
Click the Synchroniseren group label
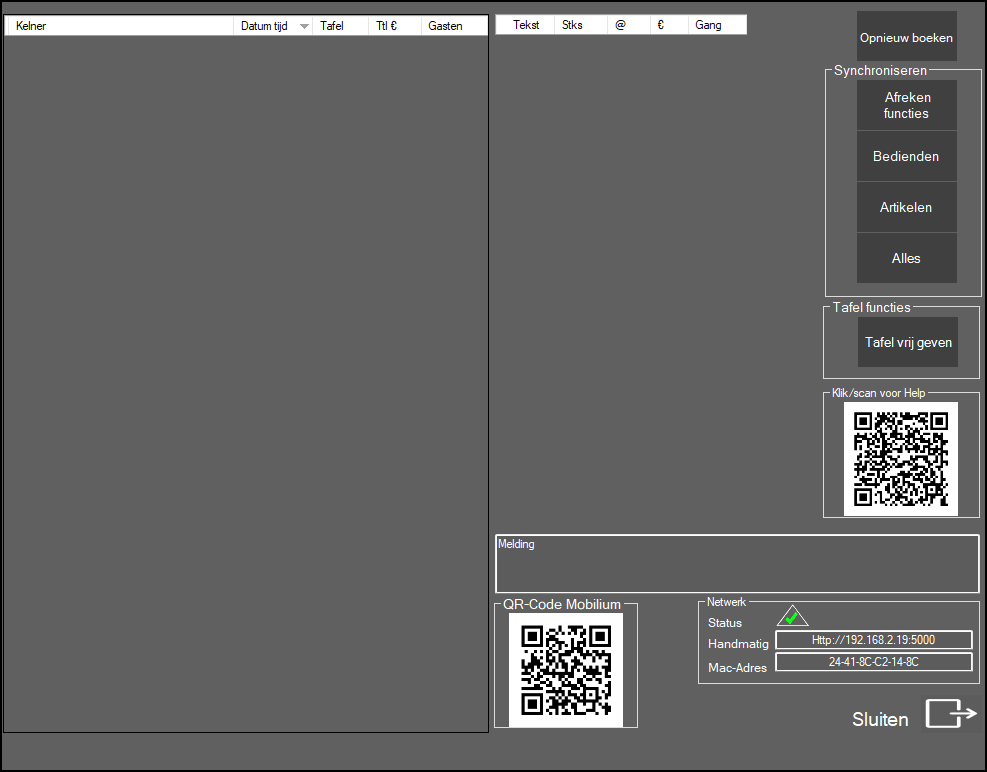pyautogui.click(x=880, y=71)
